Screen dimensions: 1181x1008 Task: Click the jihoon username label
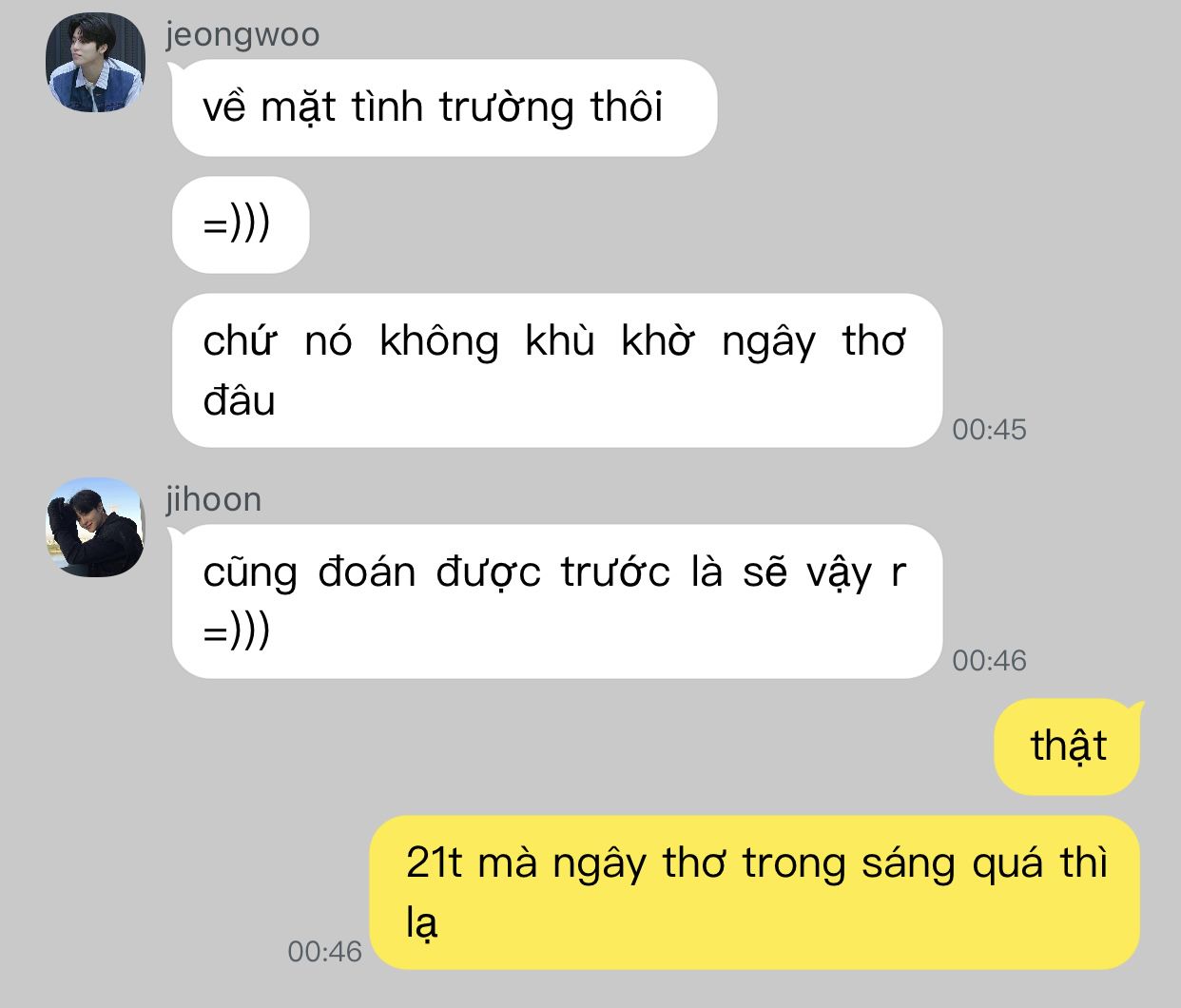pos(213,499)
